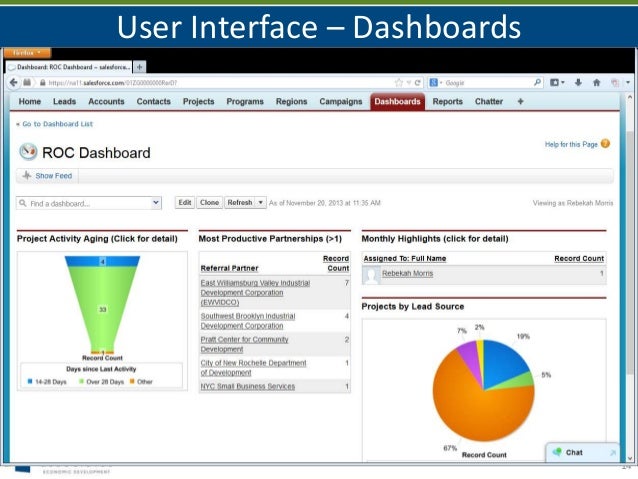This screenshot has width=638, height=479.
Task: Click the bookmark star icon in address bar
Action: tap(398, 83)
